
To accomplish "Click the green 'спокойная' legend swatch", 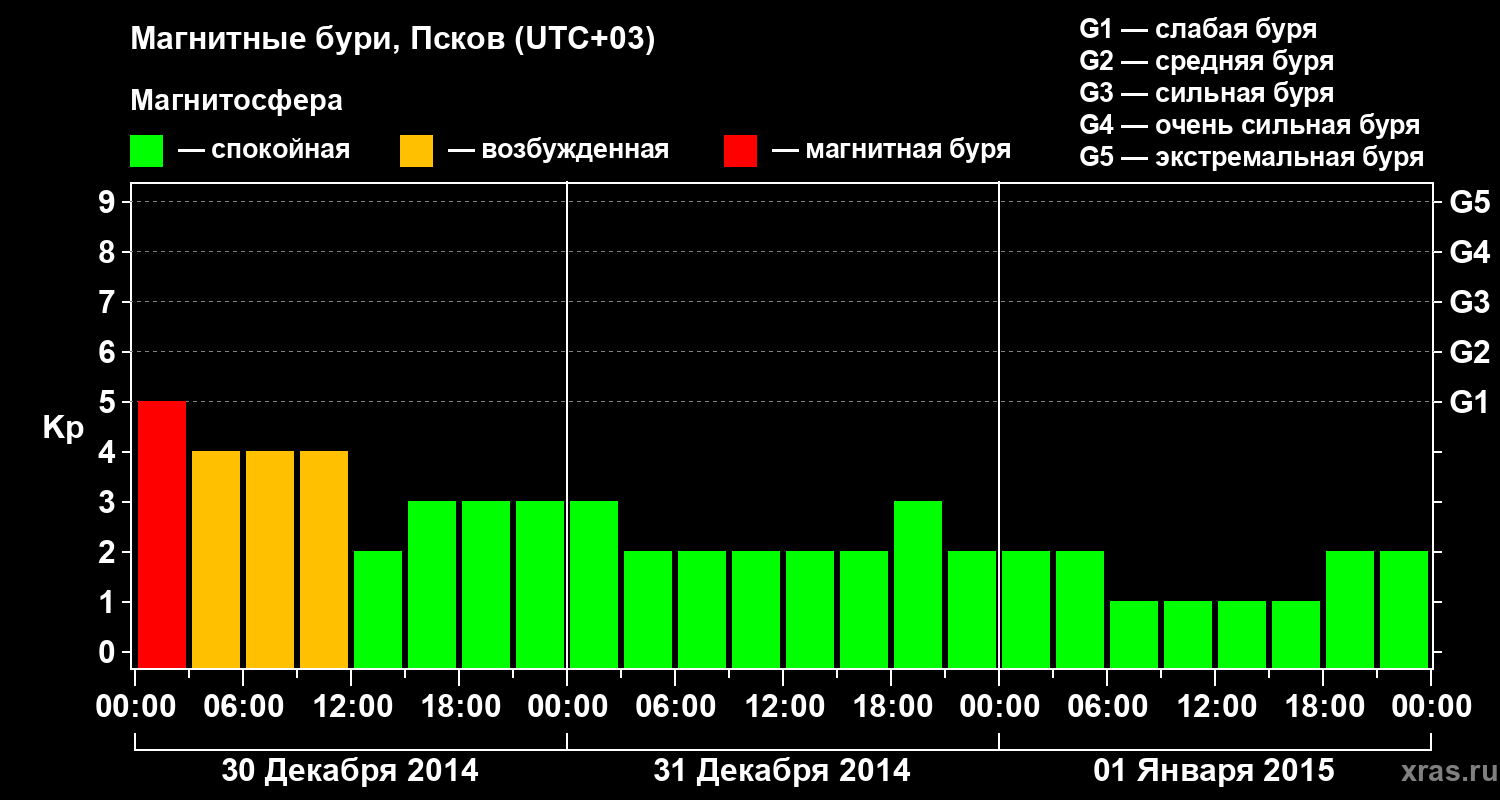I will pyautogui.click(x=146, y=151).
